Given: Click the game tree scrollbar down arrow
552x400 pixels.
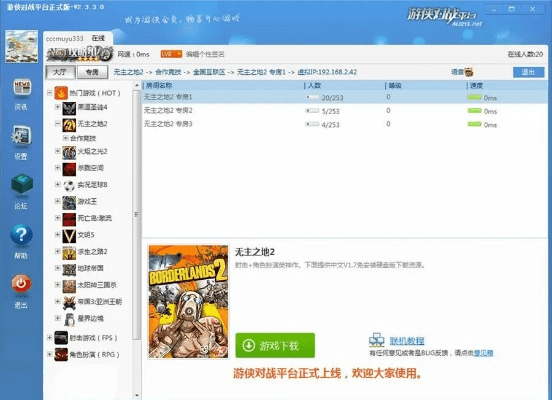Looking at the screenshot, I should (137, 396).
